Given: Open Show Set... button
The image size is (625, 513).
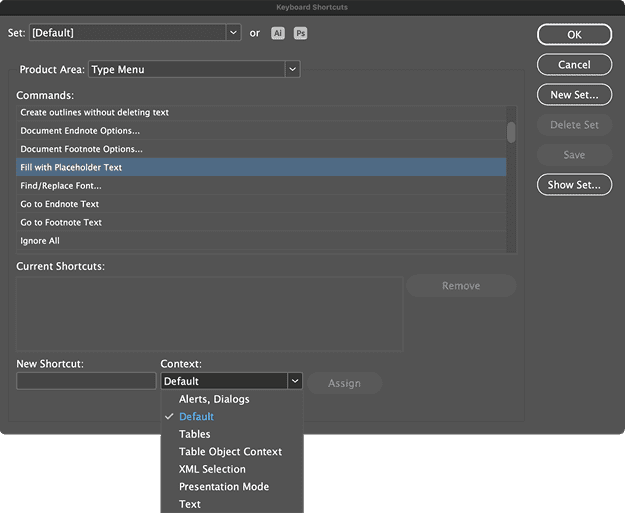Looking at the screenshot, I should click(x=574, y=185).
